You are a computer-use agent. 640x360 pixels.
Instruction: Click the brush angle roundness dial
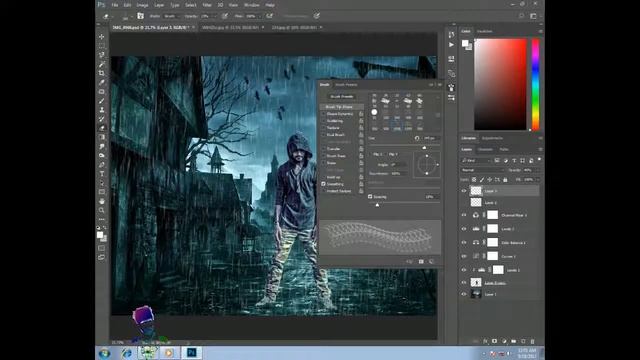(x=427, y=164)
